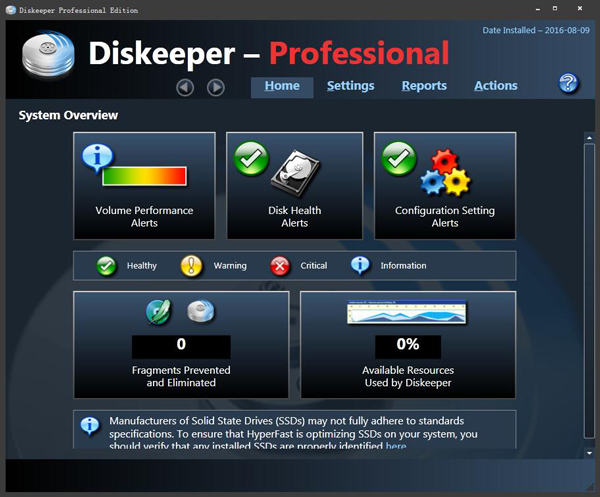Minimize the Diskeeper window
Image resolution: width=600 pixels, height=497 pixels.
pyautogui.click(x=538, y=9)
